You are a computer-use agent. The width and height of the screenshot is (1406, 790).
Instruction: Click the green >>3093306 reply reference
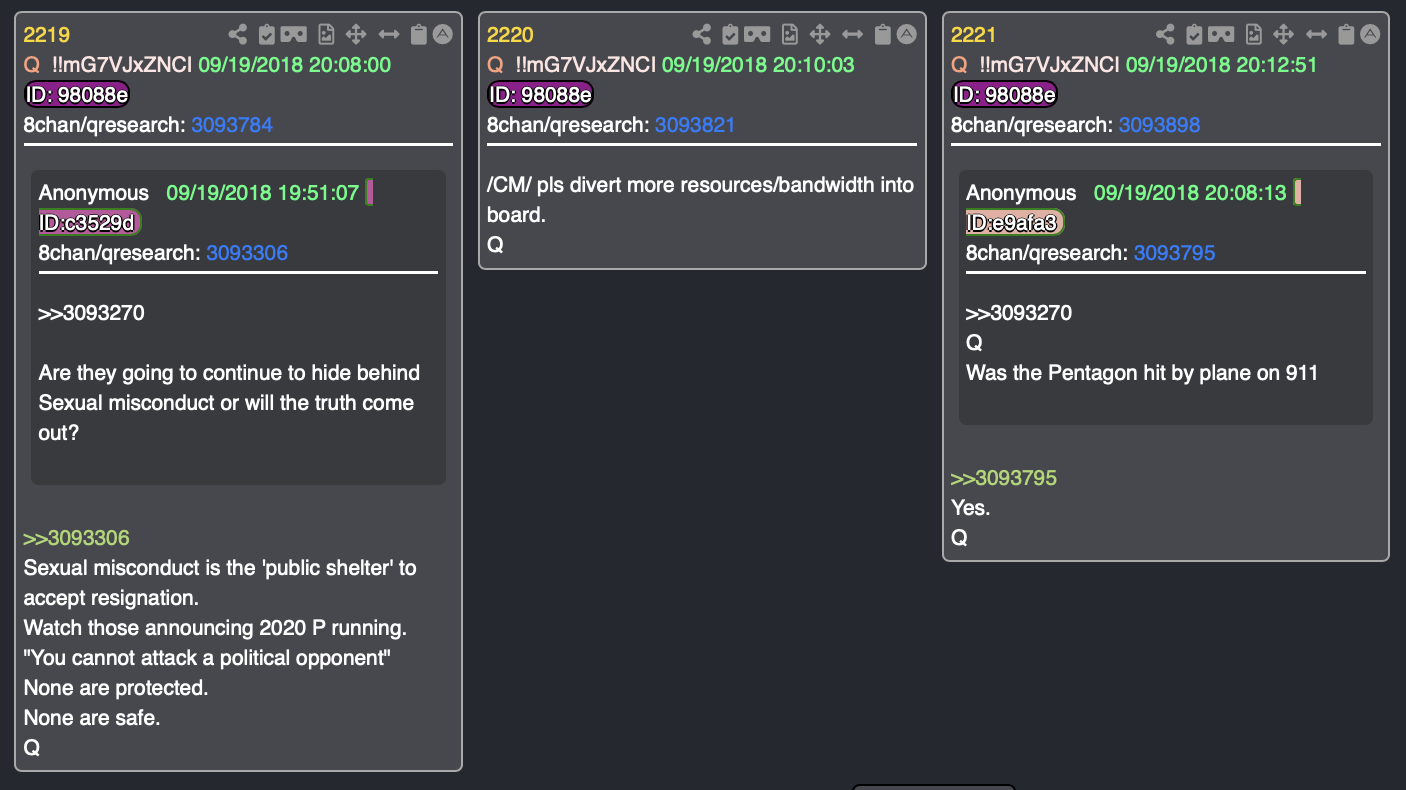point(77,538)
